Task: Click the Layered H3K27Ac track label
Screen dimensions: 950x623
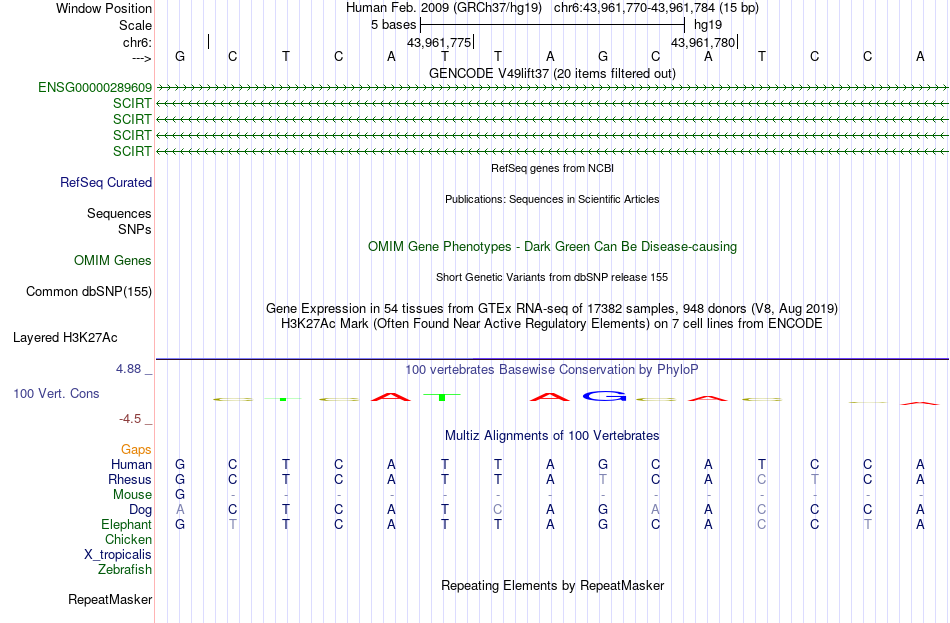Action: tap(65, 338)
